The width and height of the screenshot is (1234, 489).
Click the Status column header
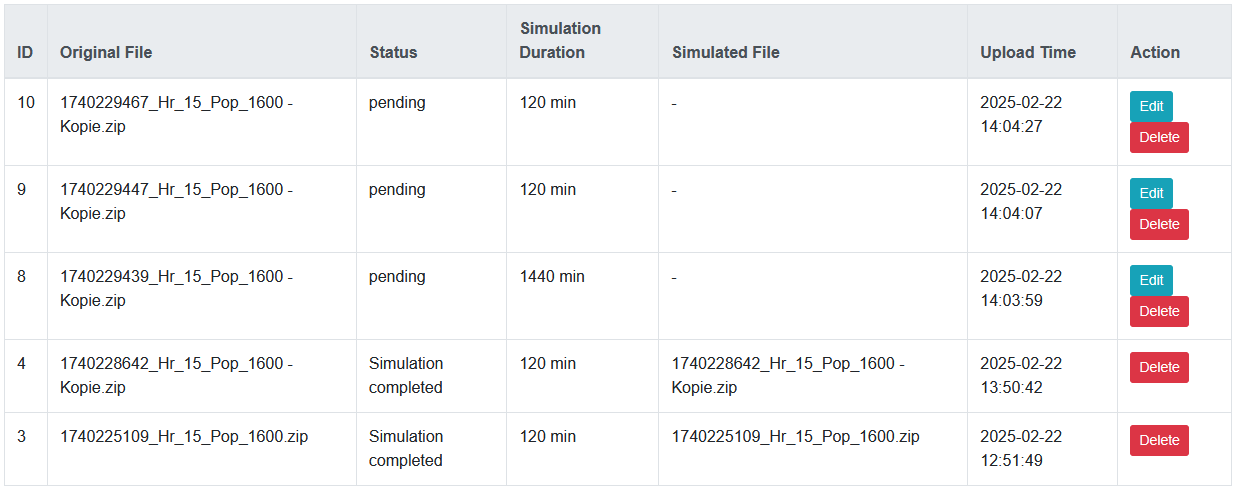[393, 52]
